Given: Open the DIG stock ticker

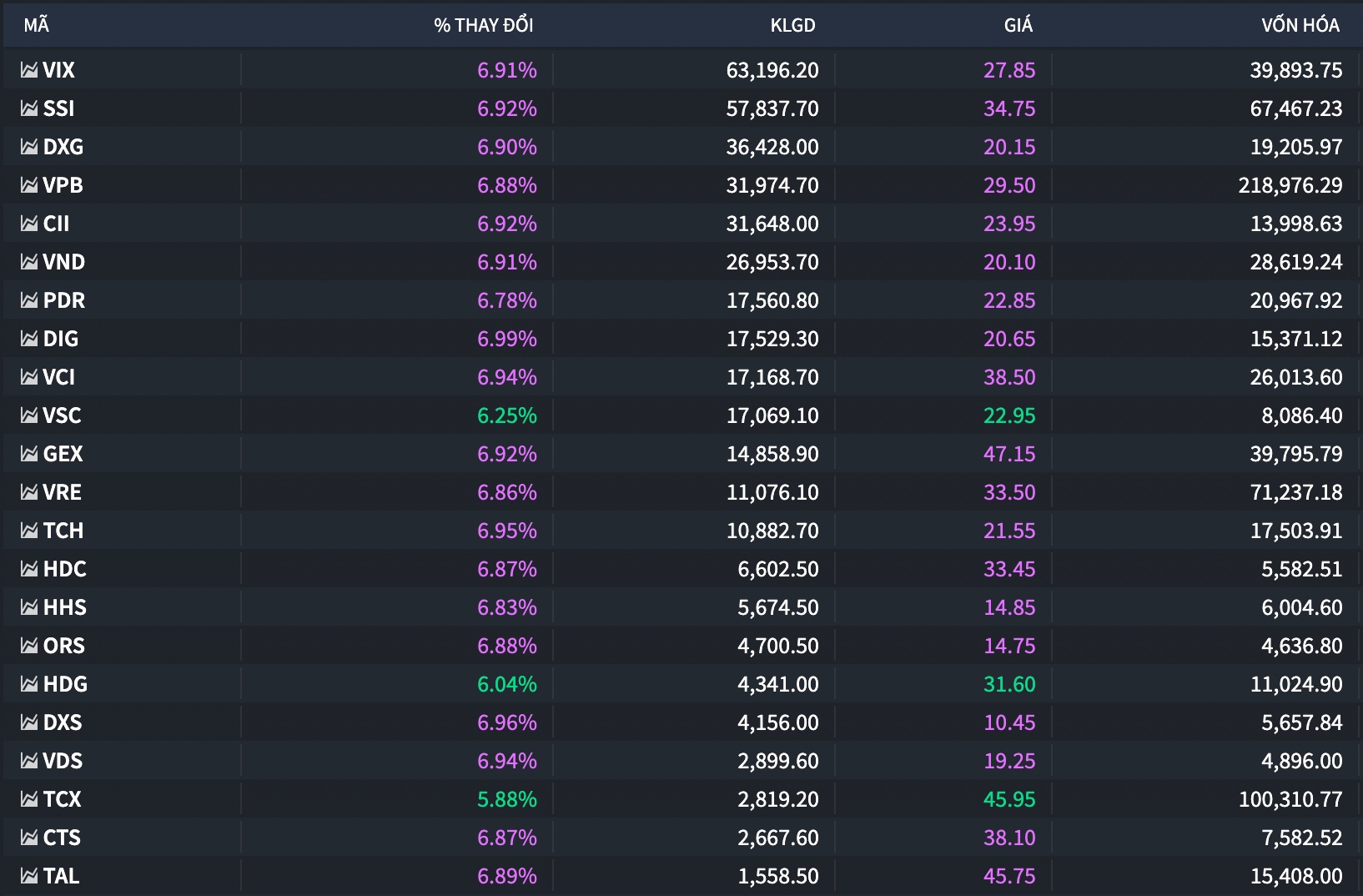Looking at the screenshot, I should coord(61,339).
